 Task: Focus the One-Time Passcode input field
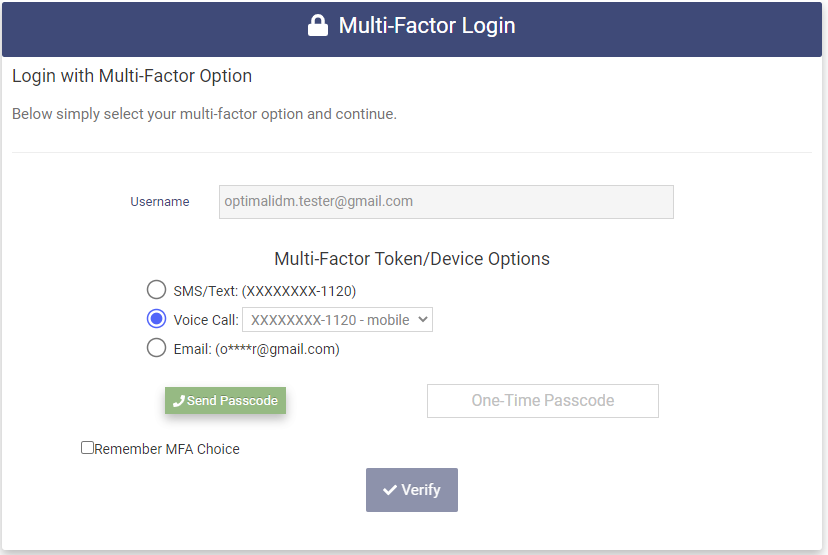point(543,401)
